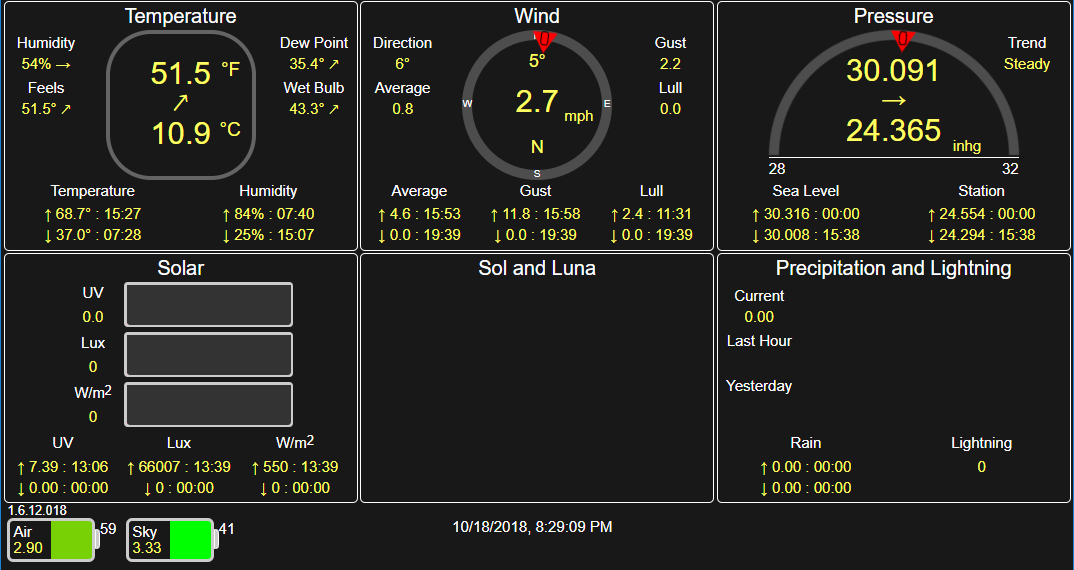Select the Sol and Luna panel title
1074x570 pixels.
pos(537,268)
